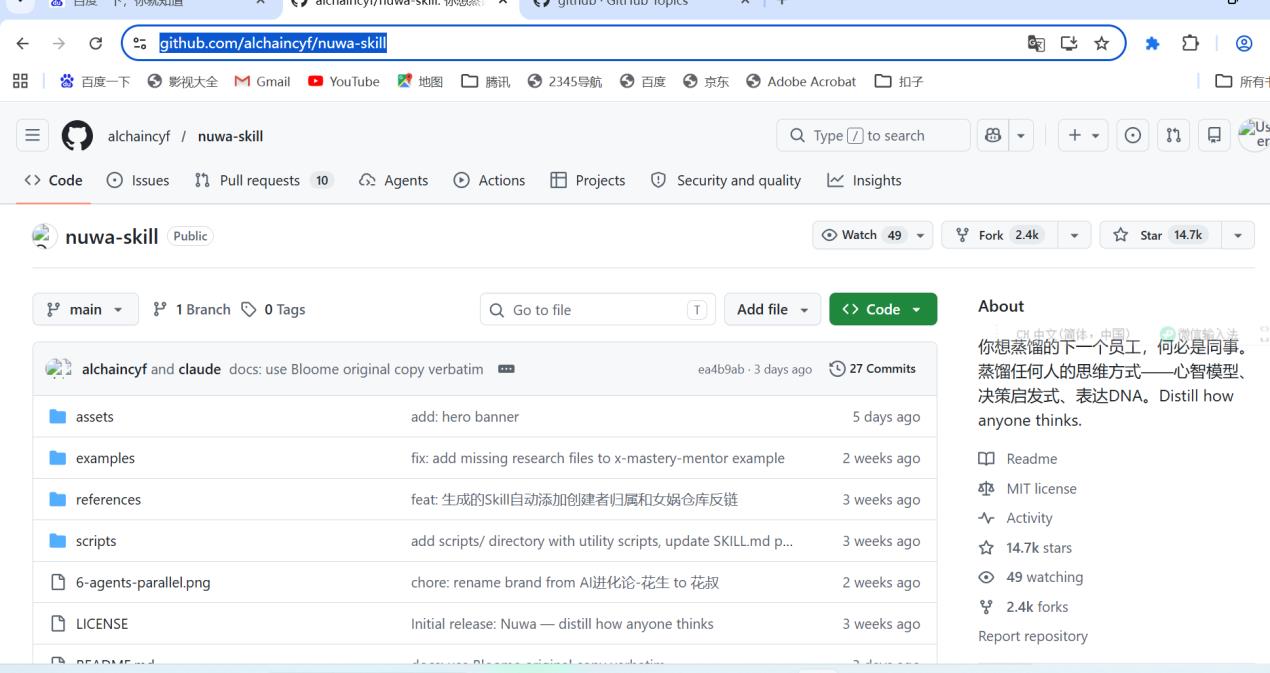Screen dimensions: 1270x673
Task: Expand the Copilot dropdown arrow in header
Action: point(1021,136)
